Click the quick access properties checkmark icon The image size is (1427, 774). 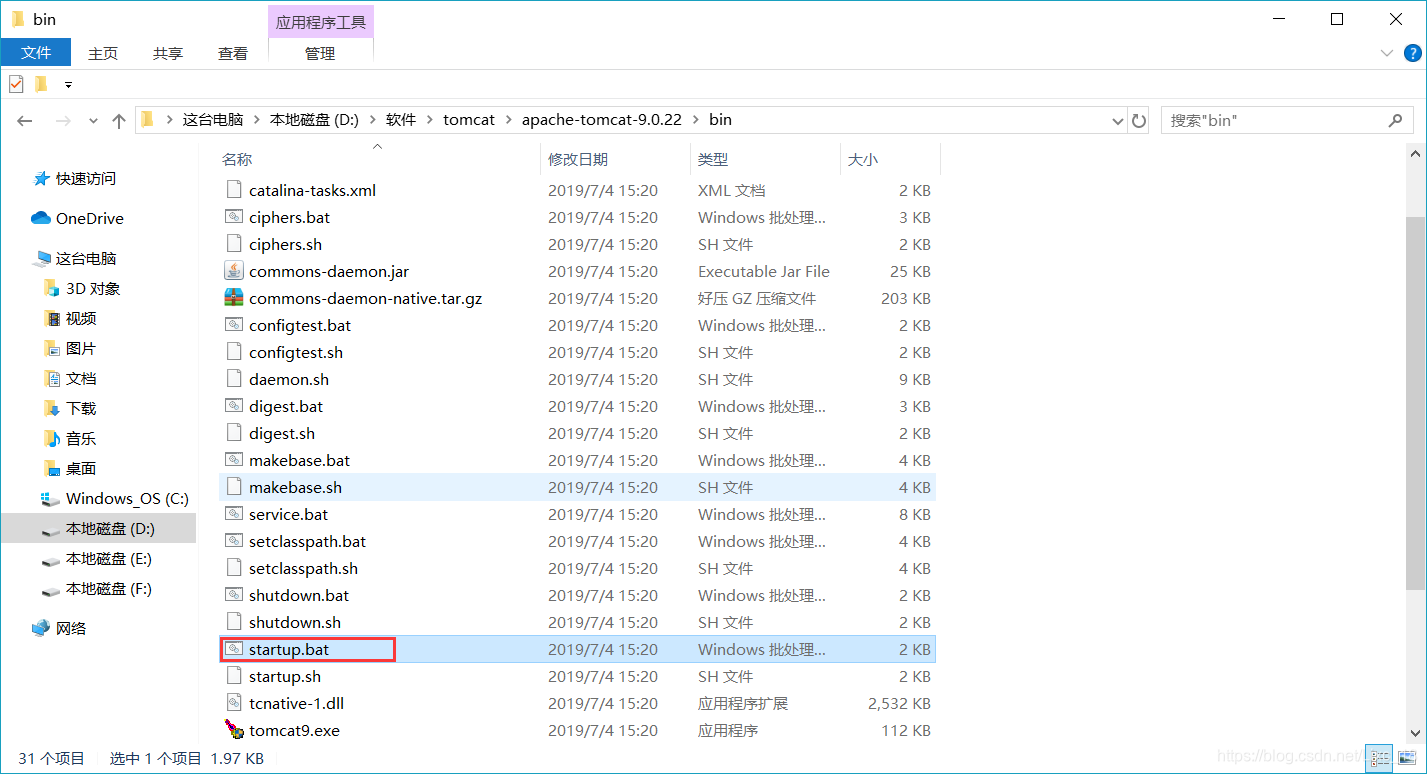click(x=16, y=84)
